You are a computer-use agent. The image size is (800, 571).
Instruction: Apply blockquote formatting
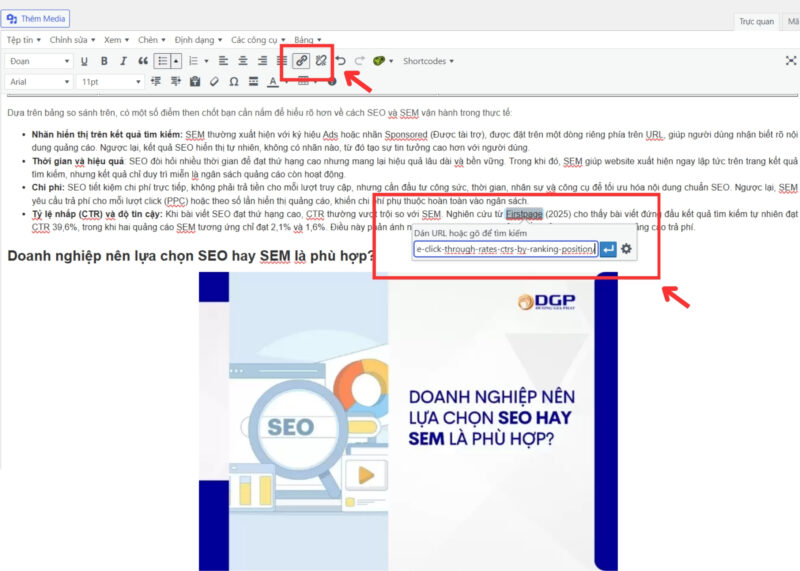click(x=143, y=61)
